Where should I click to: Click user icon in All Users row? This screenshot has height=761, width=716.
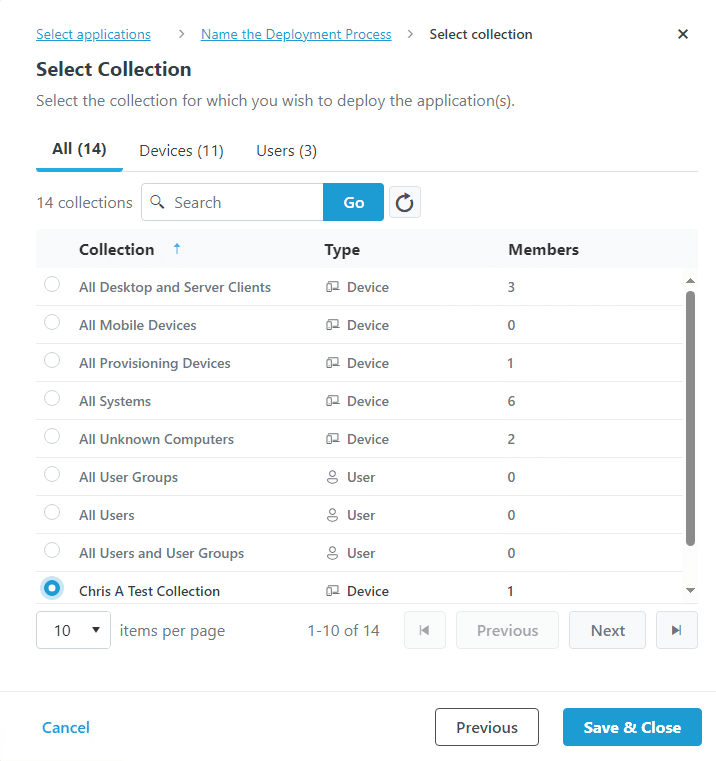pyautogui.click(x=333, y=515)
